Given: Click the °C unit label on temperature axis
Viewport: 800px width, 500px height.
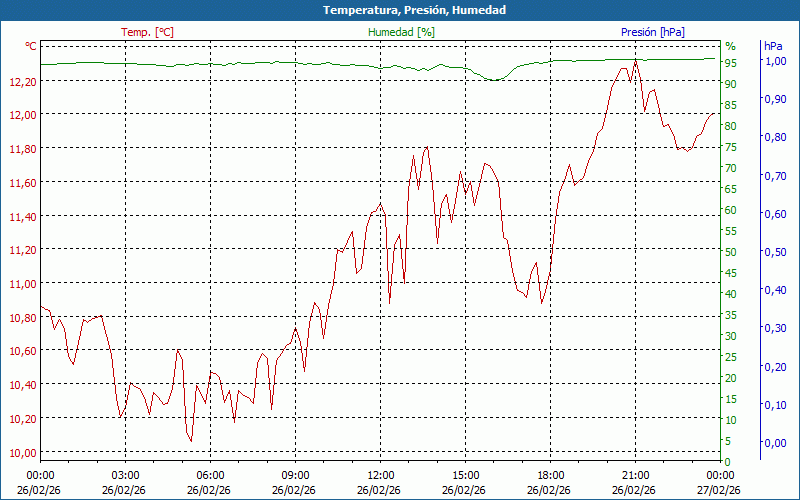Looking at the screenshot, I should (x=30, y=46).
